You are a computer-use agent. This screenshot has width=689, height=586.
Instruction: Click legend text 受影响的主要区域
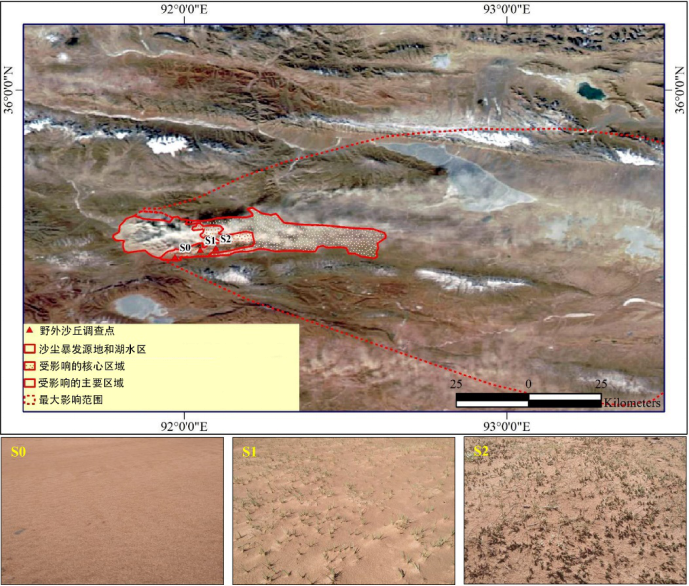pyautogui.click(x=81, y=383)
